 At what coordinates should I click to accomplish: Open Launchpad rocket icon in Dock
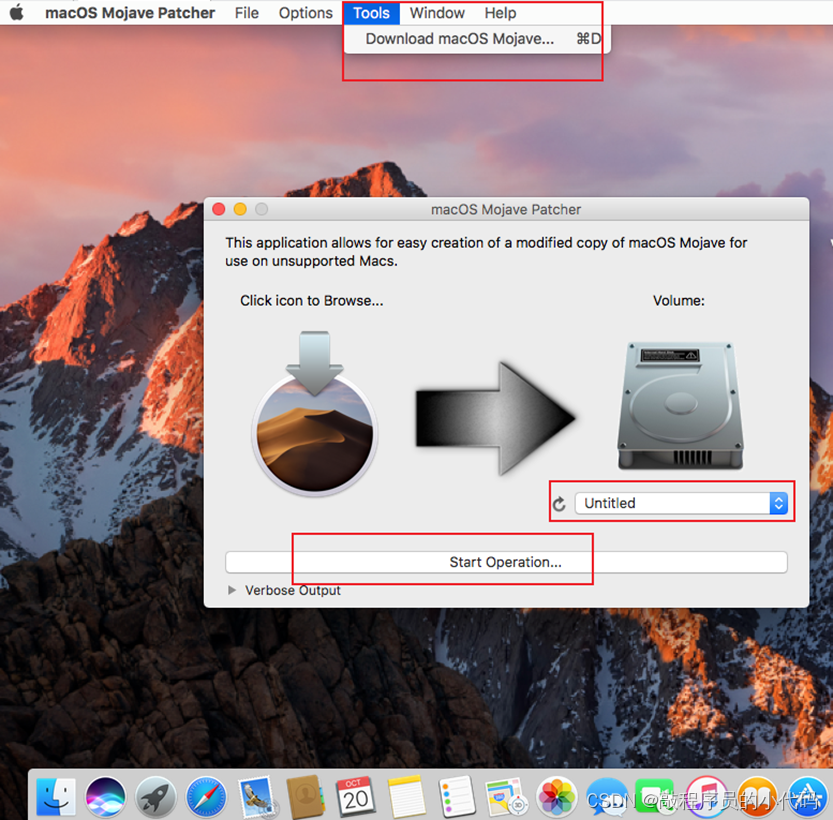[155, 797]
